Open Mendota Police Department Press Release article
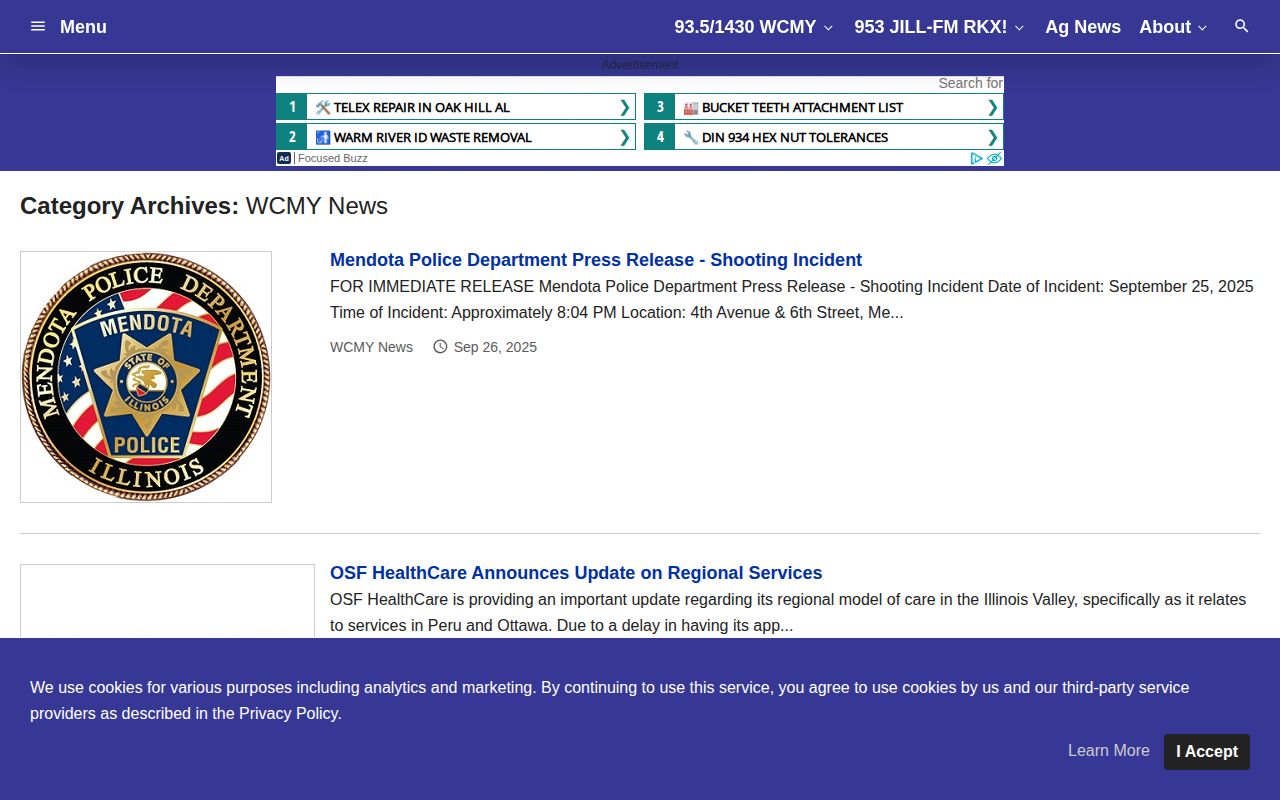The width and height of the screenshot is (1280, 800). [596, 260]
